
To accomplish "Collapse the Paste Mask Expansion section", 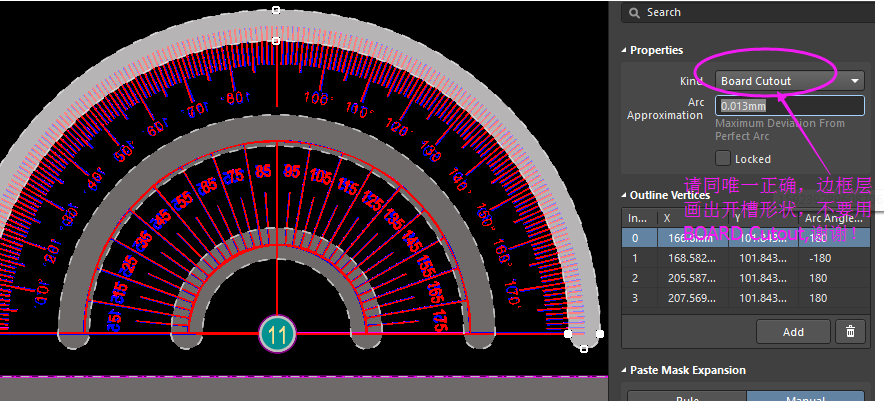I will [625, 370].
